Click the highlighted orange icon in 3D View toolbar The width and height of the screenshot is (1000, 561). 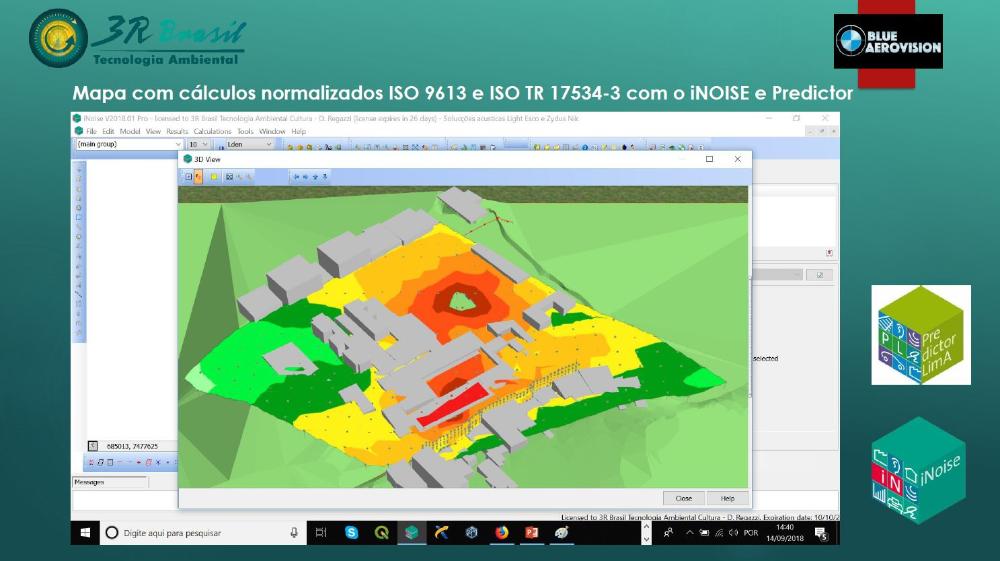(198, 177)
